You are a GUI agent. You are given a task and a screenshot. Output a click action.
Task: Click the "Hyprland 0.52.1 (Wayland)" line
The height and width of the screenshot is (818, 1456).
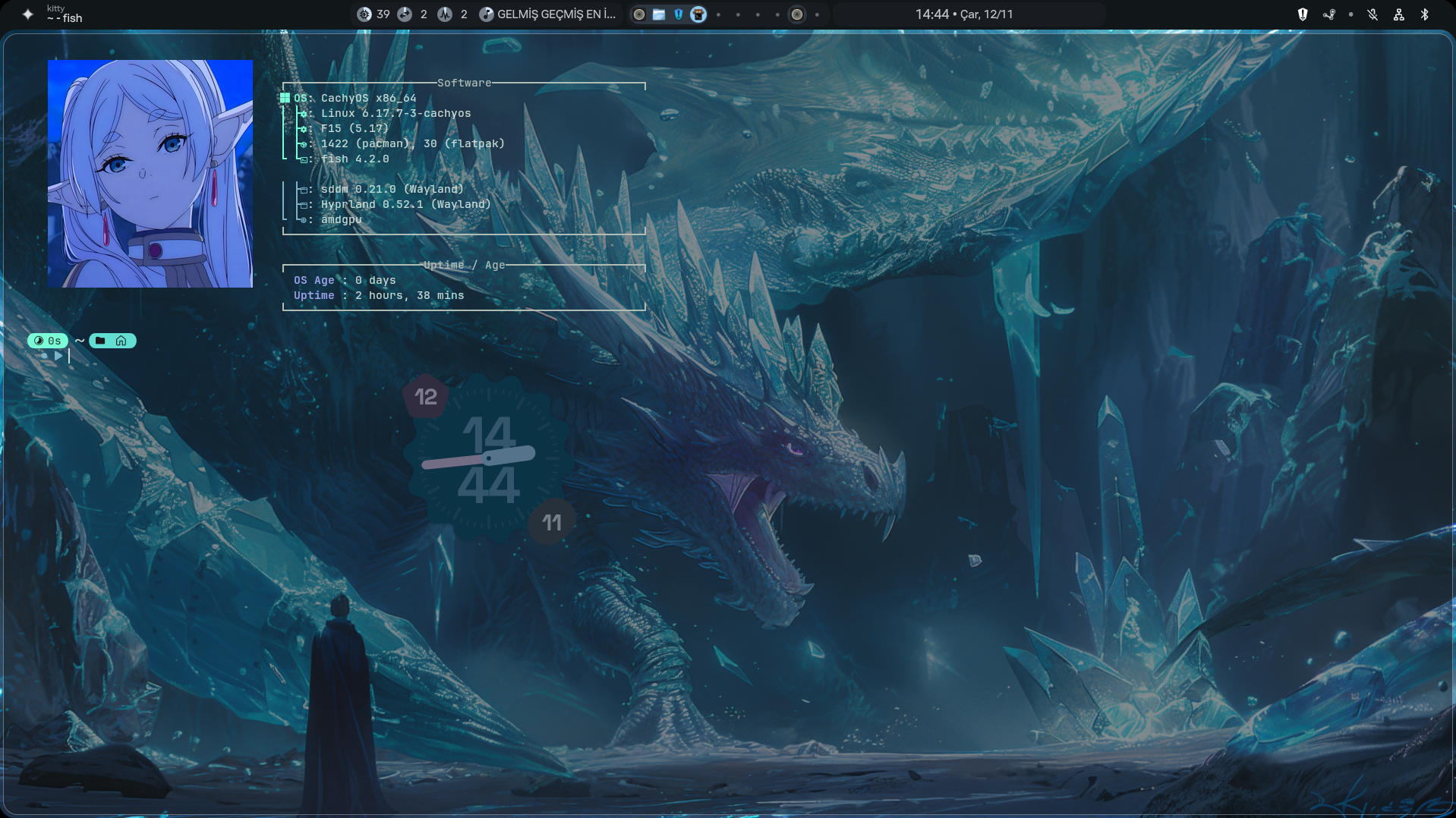[395, 204]
